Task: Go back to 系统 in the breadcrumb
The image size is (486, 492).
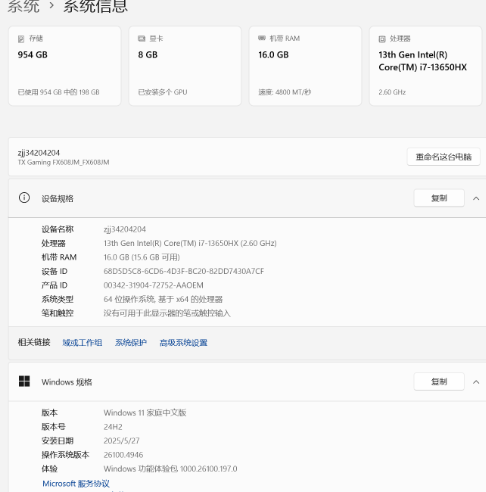Action: 23,6
